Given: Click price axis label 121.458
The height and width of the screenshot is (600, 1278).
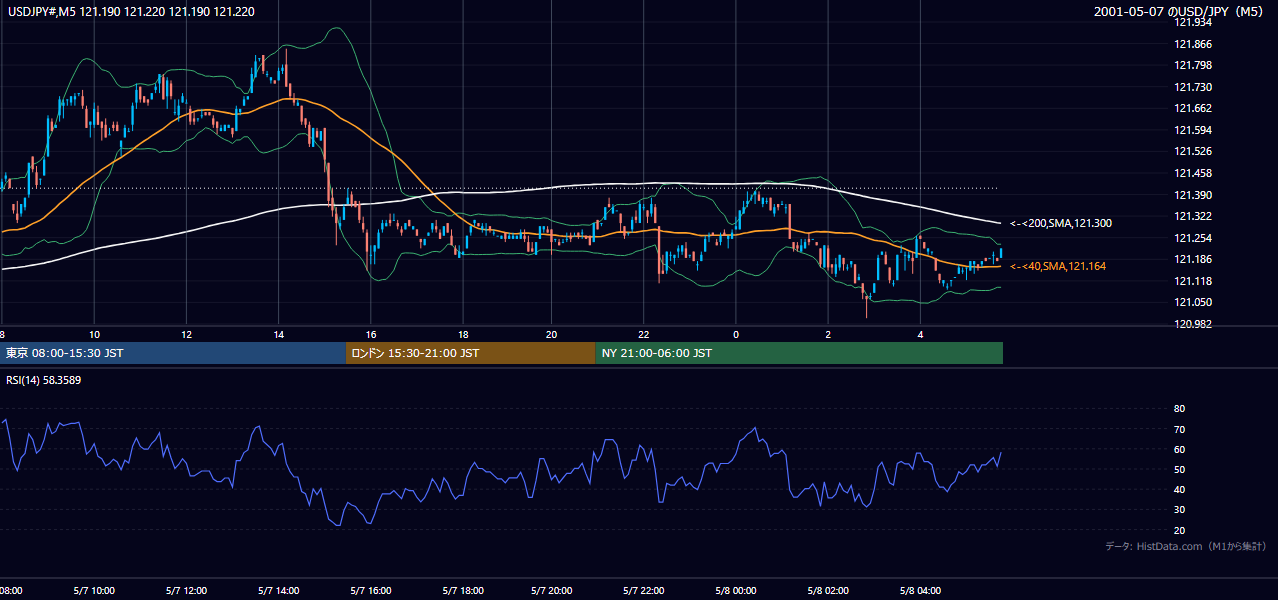Looking at the screenshot, I should point(1191,174).
